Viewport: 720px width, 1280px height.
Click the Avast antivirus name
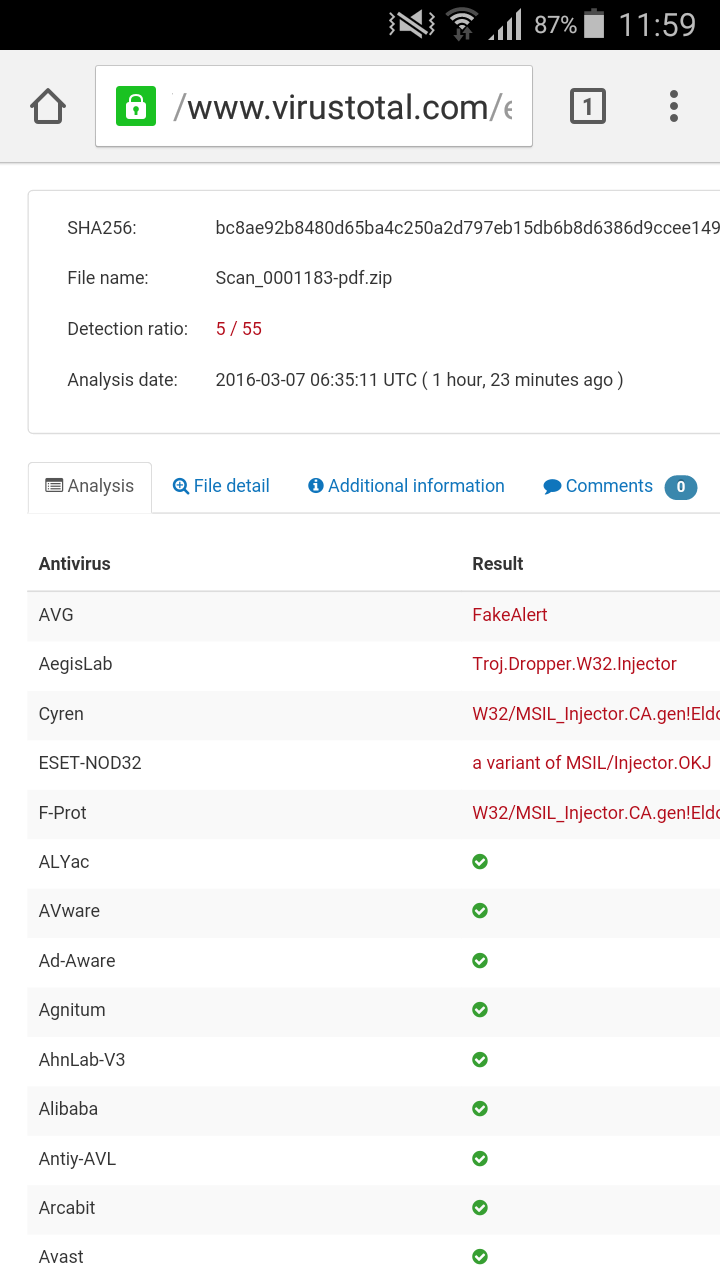coord(61,1257)
